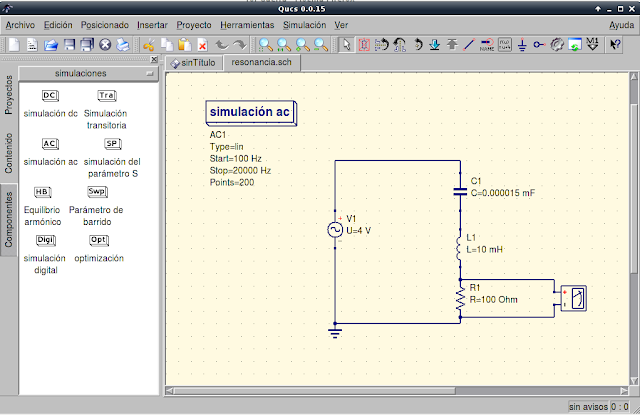Open the Herramientas menu

click(248, 23)
